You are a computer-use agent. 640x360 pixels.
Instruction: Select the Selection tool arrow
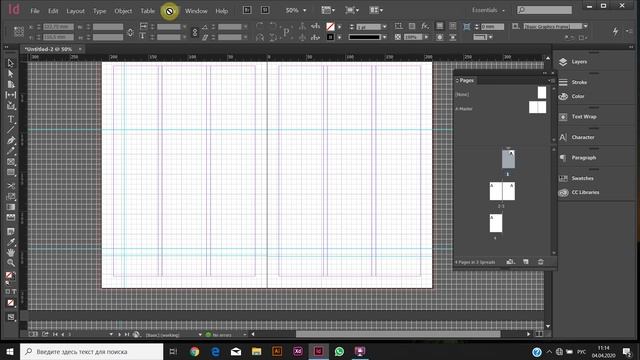(x=11, y=63)
